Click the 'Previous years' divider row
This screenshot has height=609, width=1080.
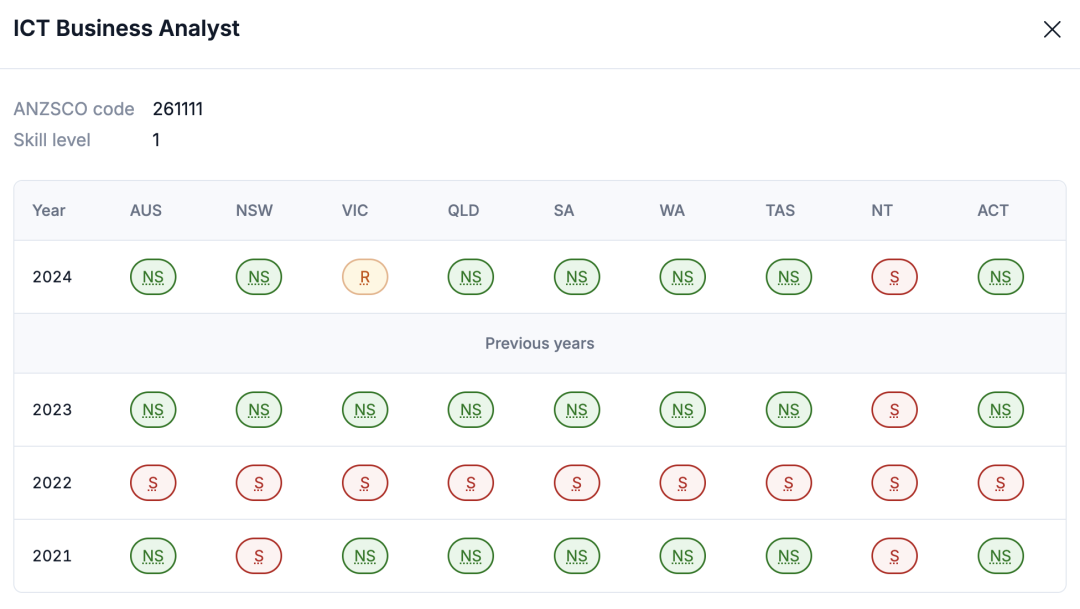point(540,344)
